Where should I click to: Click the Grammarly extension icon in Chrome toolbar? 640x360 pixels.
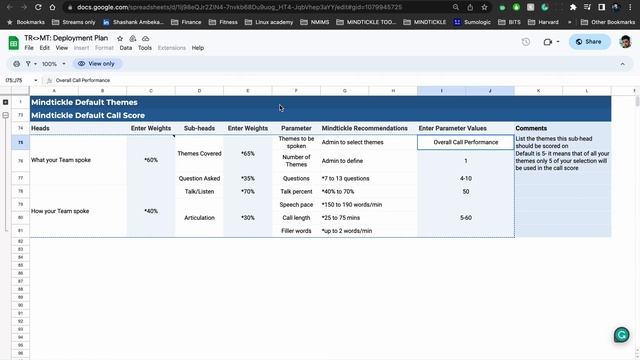point(545,7)
